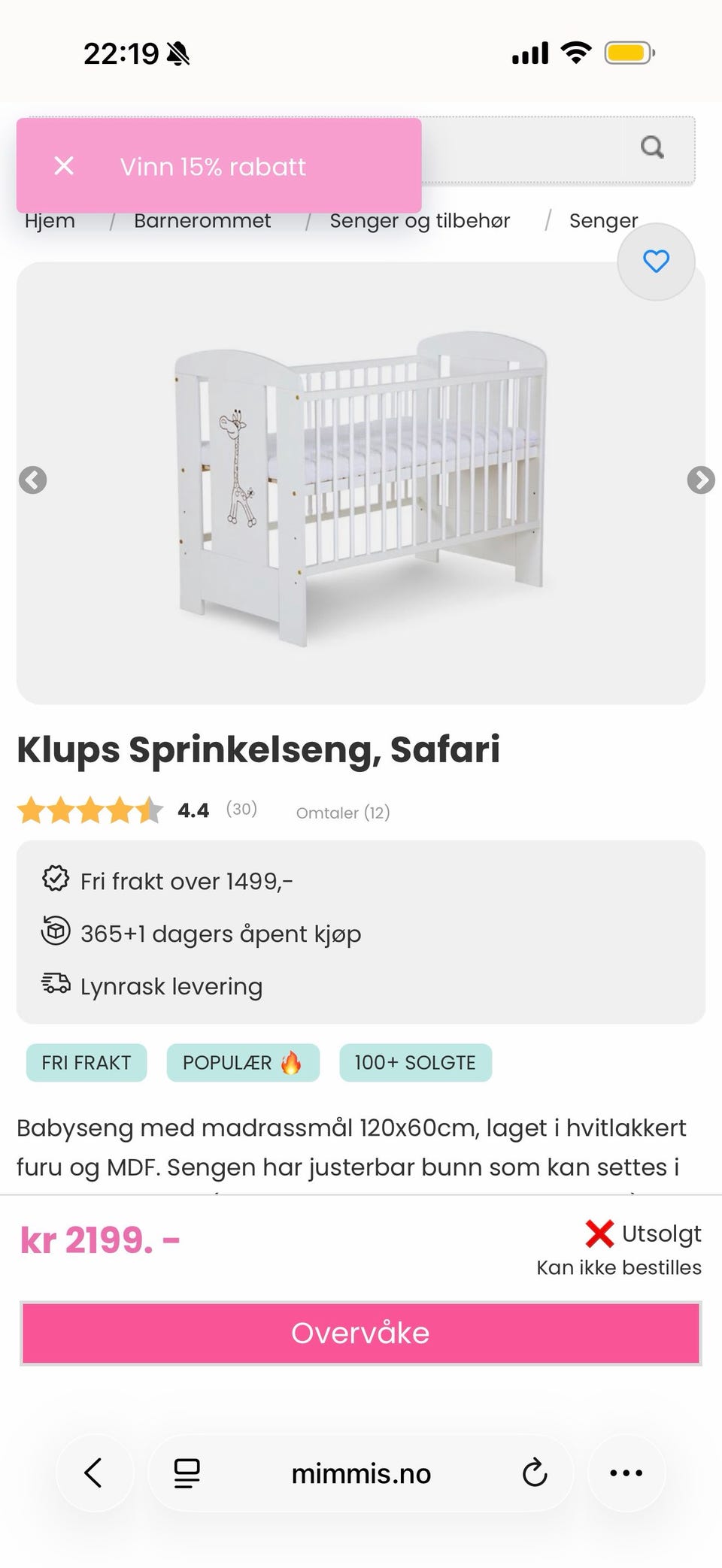This screenshot has width=722, height=1568.
Task: Tap the mimmis.no address bar
Action: tap(361, 1473)
